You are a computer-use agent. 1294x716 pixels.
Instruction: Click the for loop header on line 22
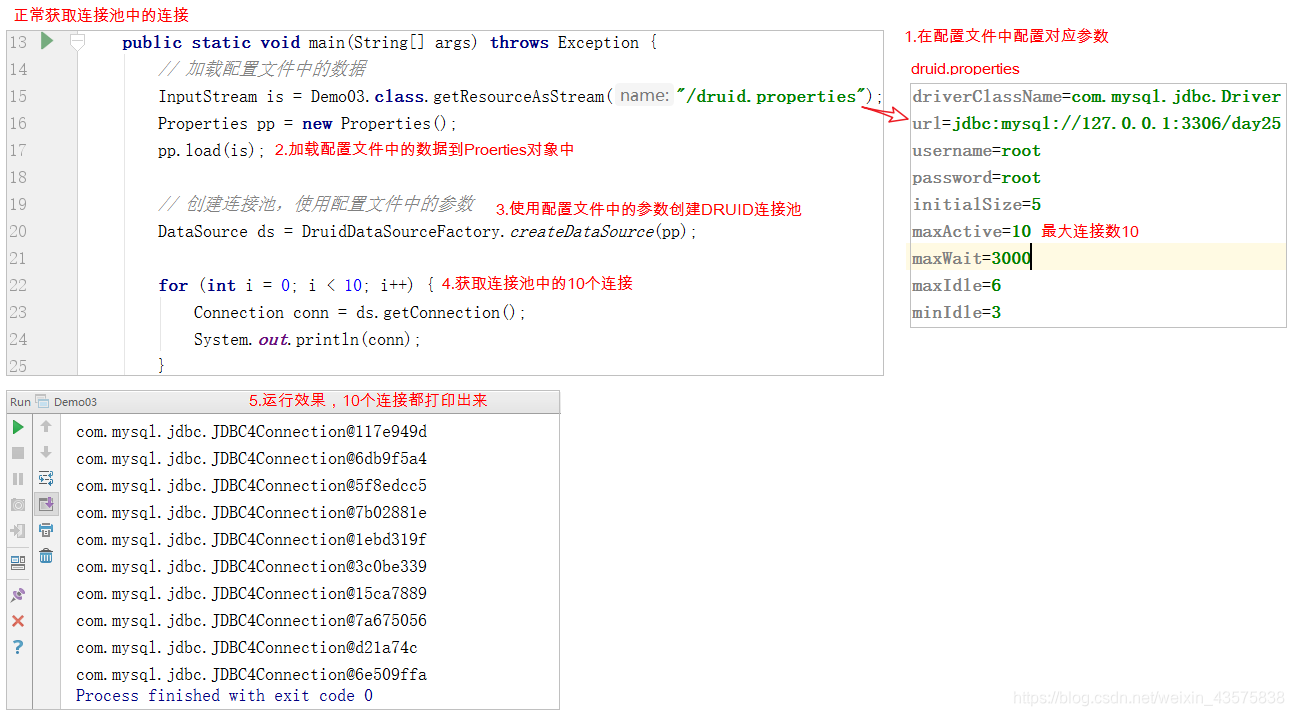(297, 285)
